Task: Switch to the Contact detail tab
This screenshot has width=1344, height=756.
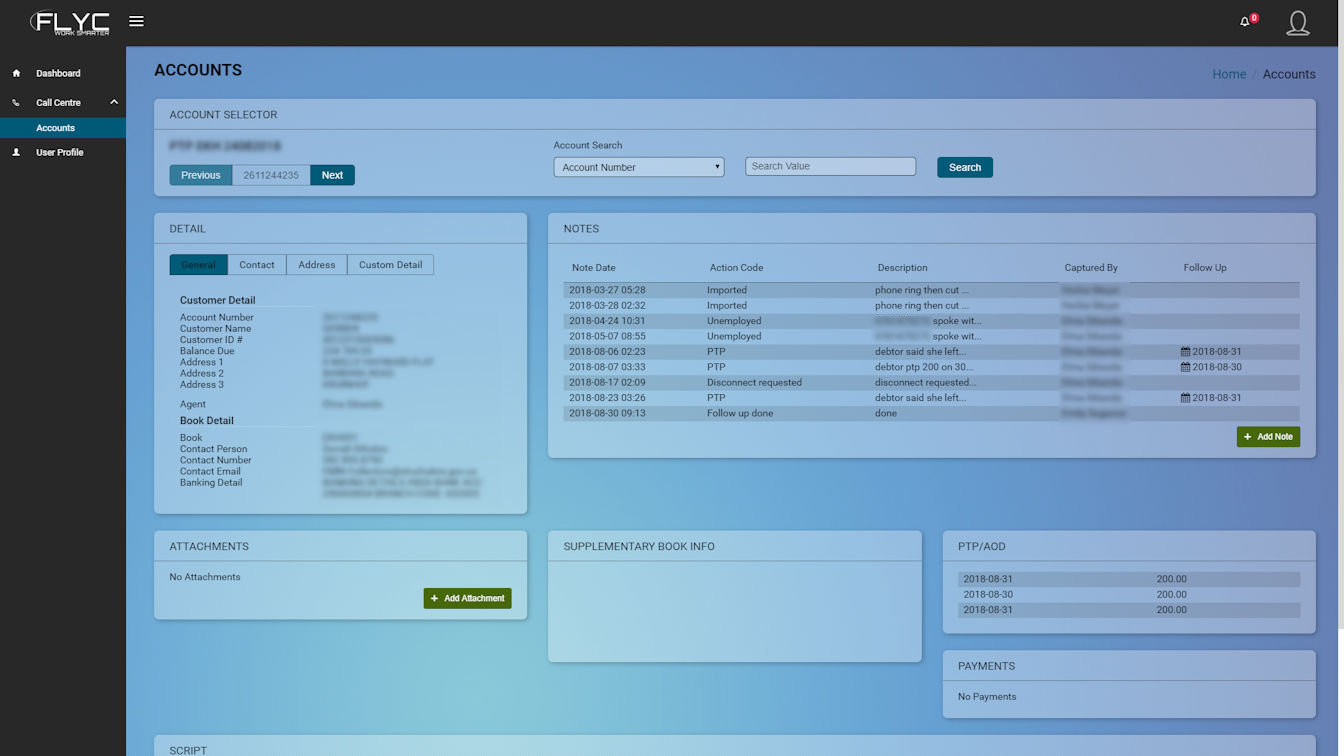Action: (x=257, y=265)
